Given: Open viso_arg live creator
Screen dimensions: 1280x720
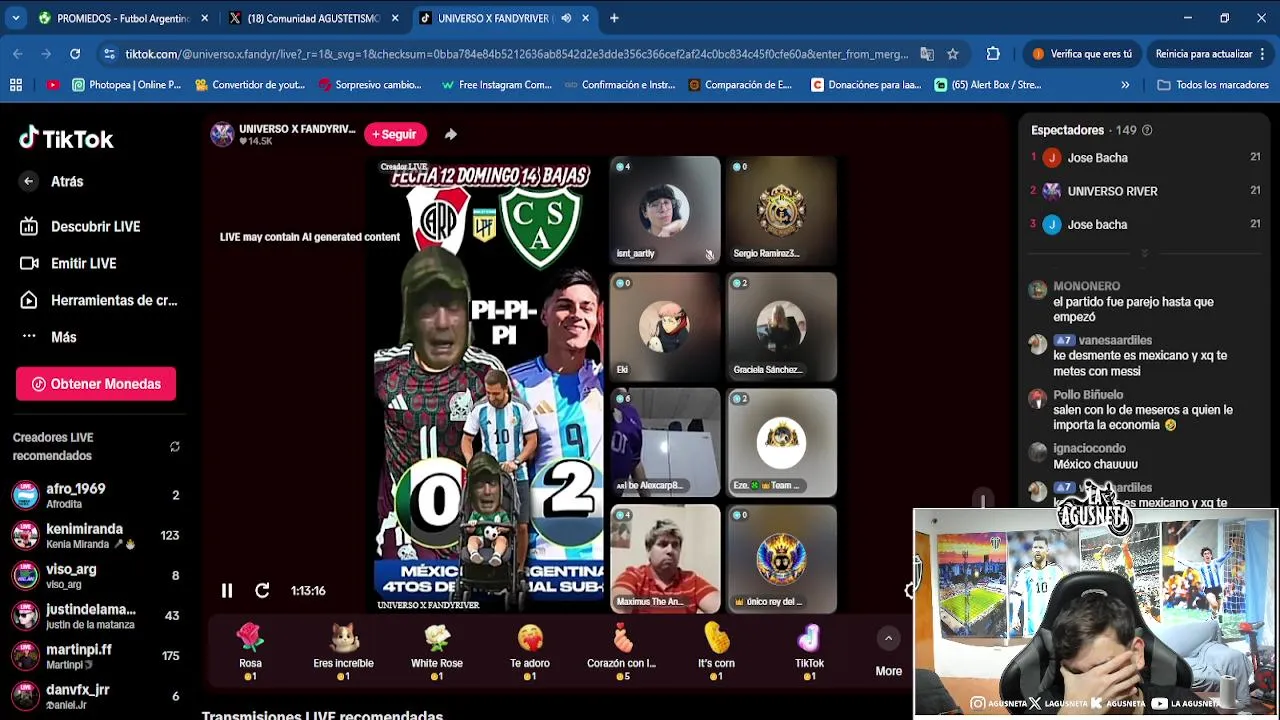Looking at the screenshot, I should point(96,576).
